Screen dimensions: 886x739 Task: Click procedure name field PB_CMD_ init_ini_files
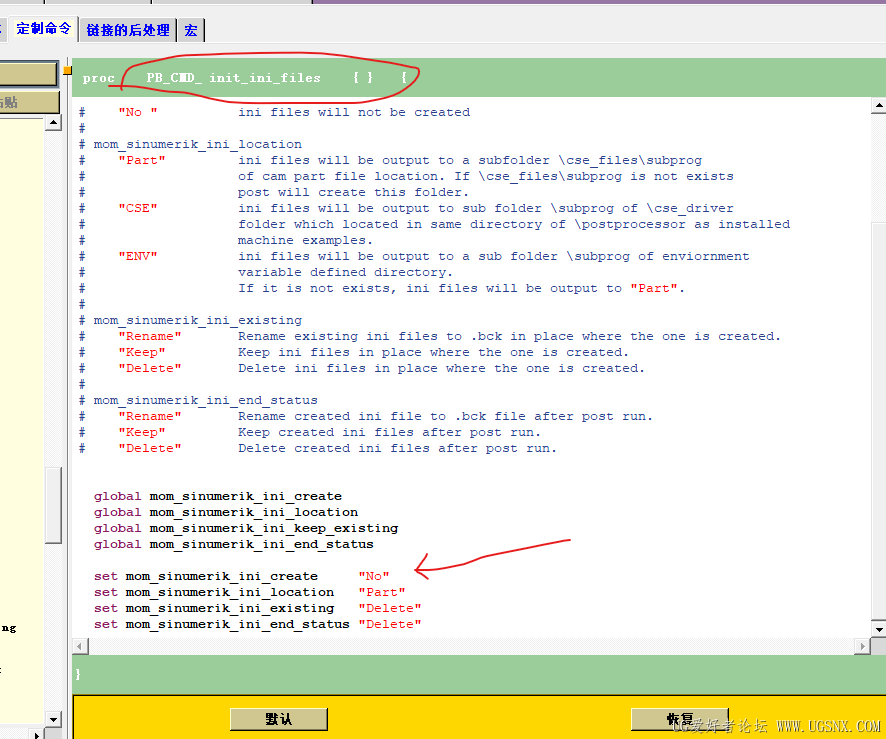(233, 78)
